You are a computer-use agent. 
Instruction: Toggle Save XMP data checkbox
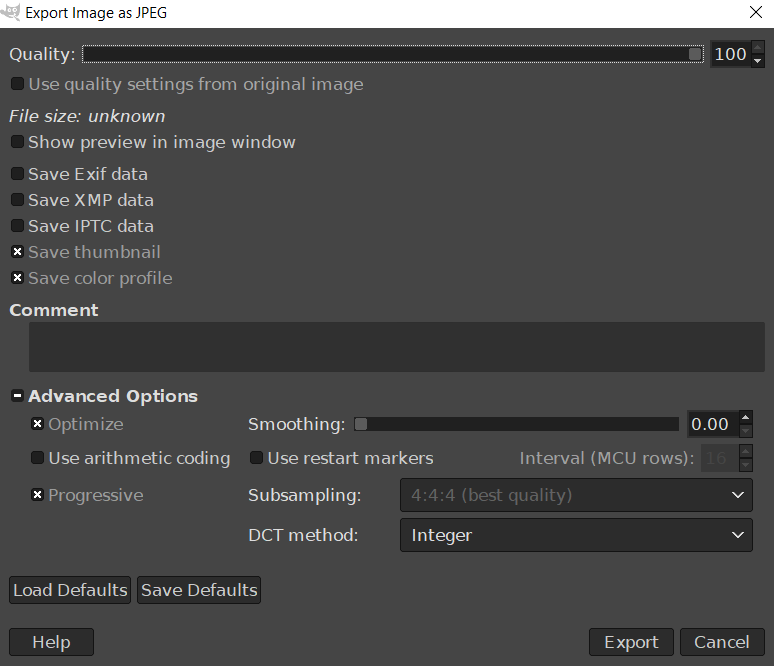coord(17,200)
